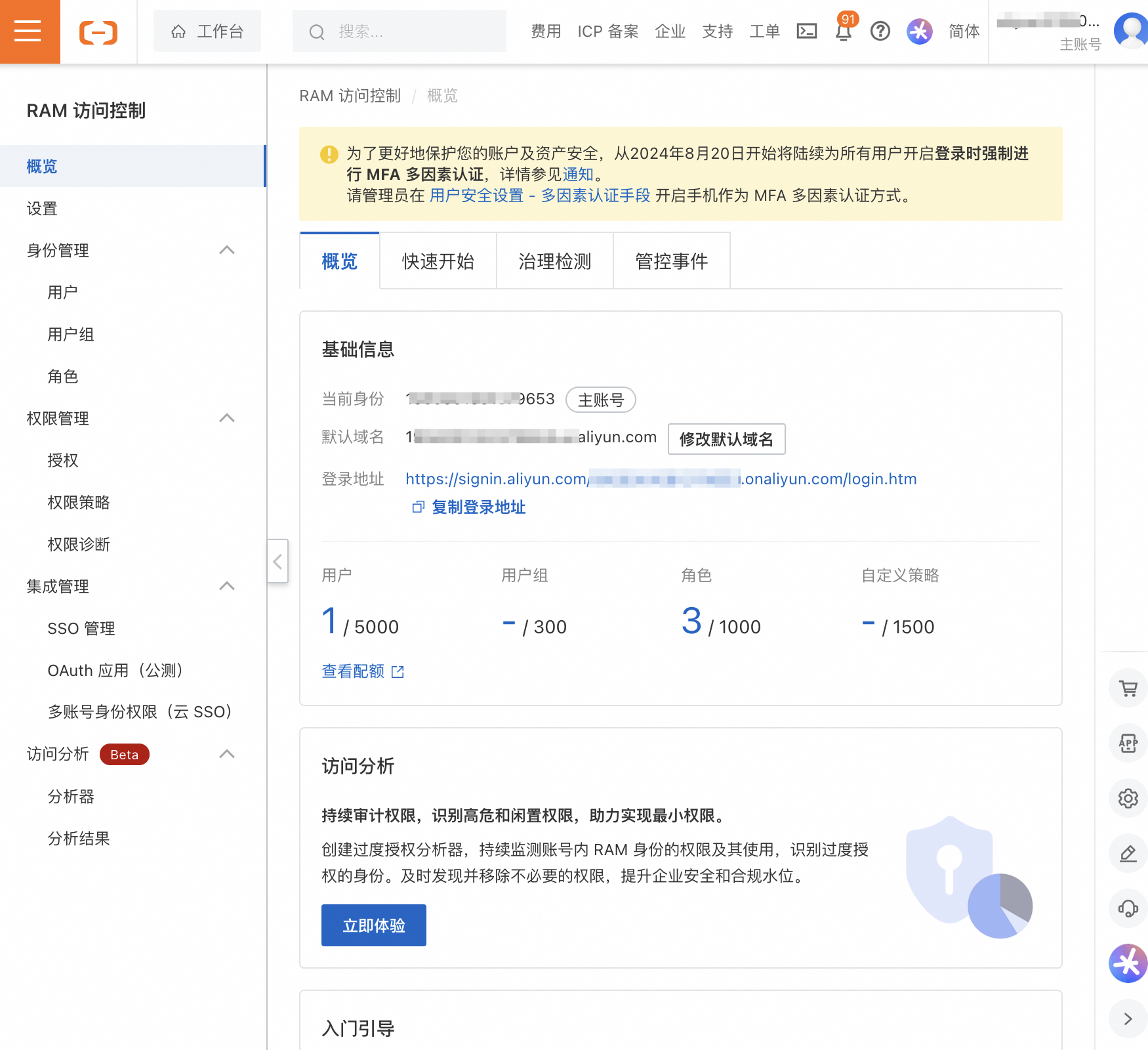
Task: Click the 立即体验 button
Action: pos(373,925)
